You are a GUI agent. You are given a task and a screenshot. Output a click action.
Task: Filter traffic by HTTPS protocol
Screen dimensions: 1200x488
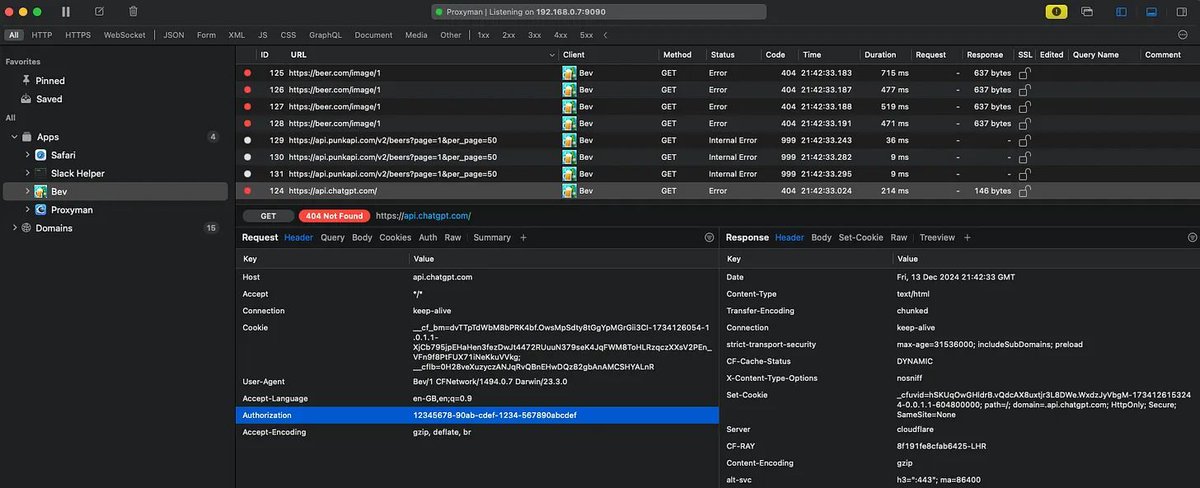pos(78,34)
